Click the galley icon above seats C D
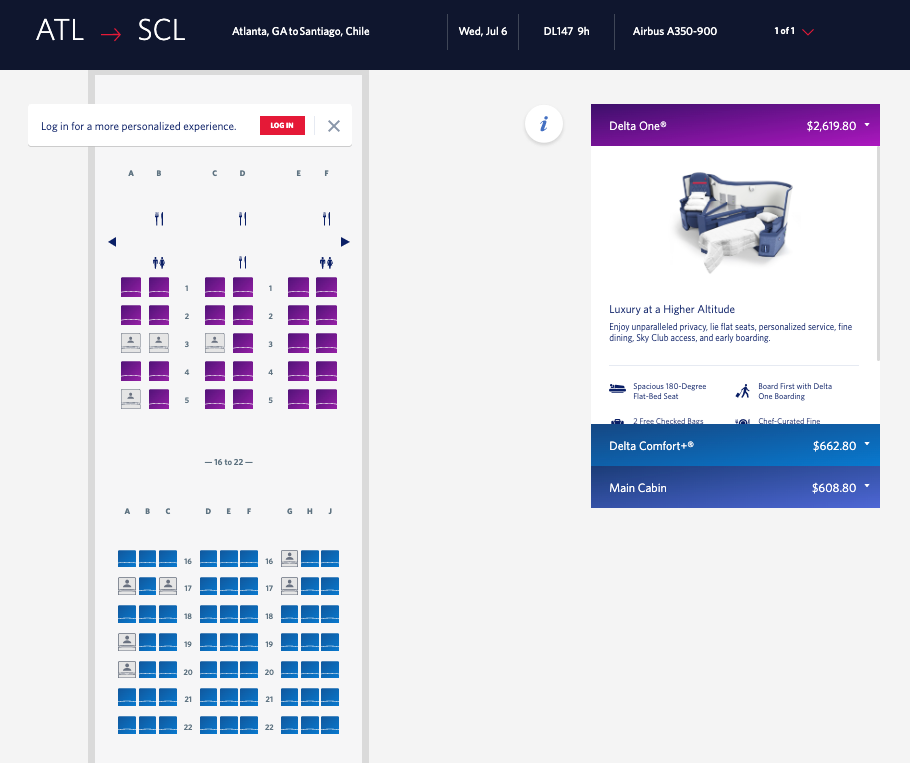Image resolution: width=910 pixels, height=763 pixels. click(x=243, y=218)
